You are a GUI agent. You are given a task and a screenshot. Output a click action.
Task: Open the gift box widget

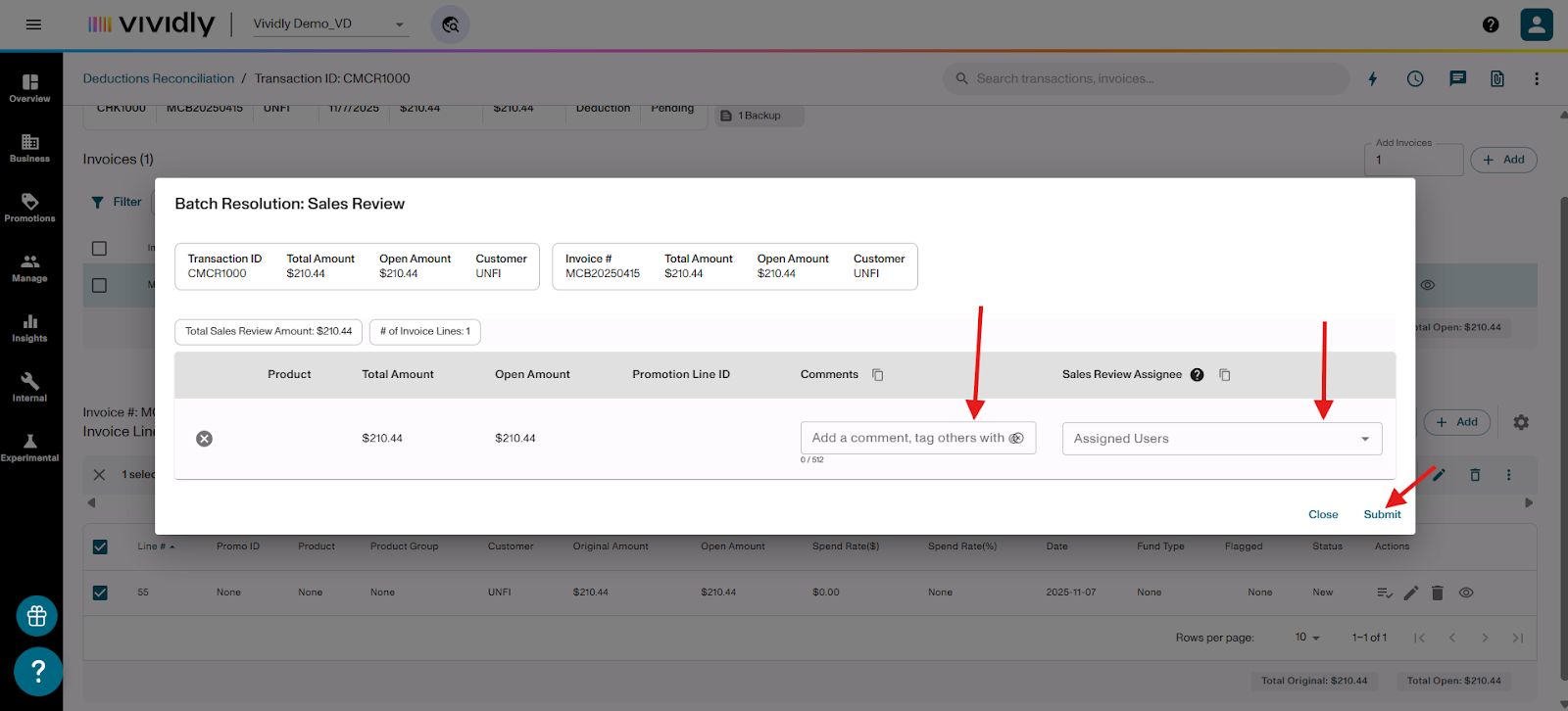click(x=37, y=616)
